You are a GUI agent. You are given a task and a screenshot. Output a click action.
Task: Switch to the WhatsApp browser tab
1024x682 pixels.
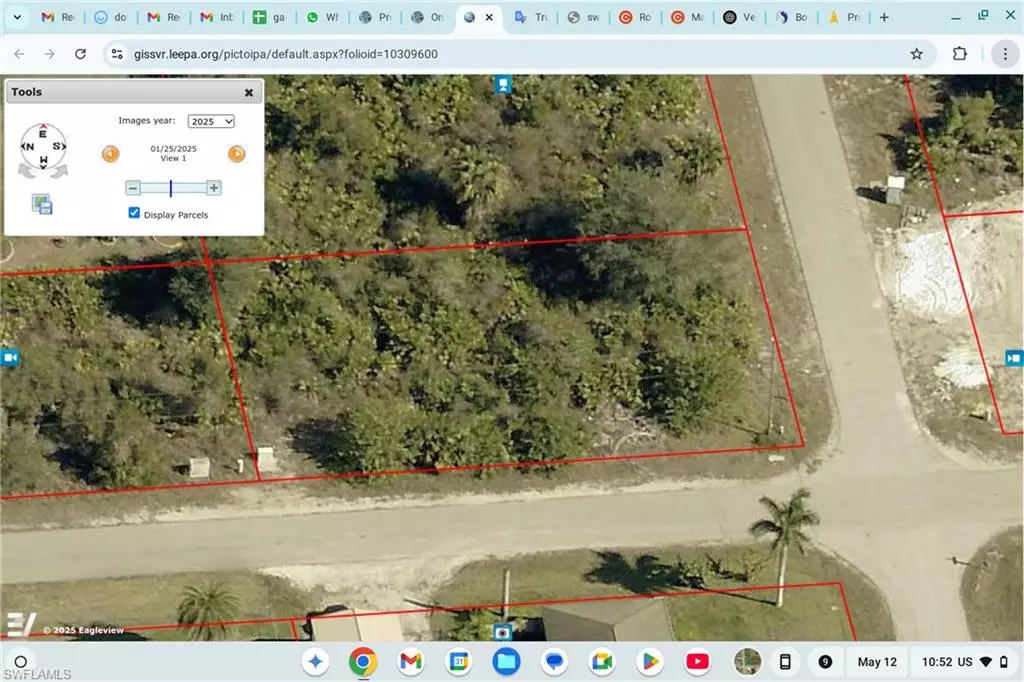point(322,17)
